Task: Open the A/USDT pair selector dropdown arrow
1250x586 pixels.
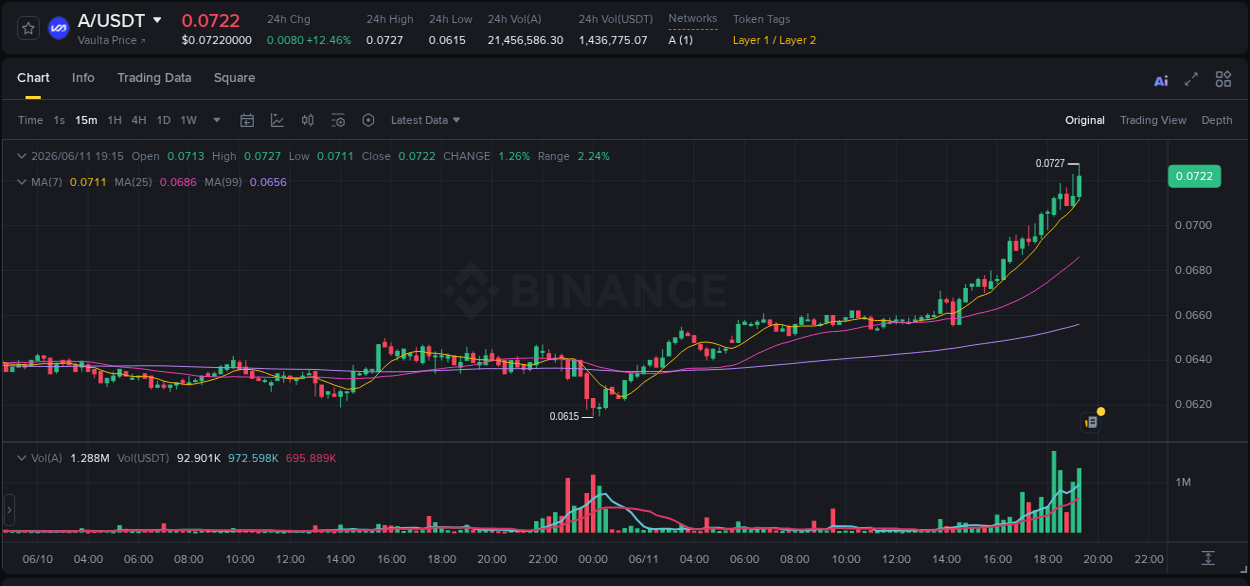Action: (157, 20)
